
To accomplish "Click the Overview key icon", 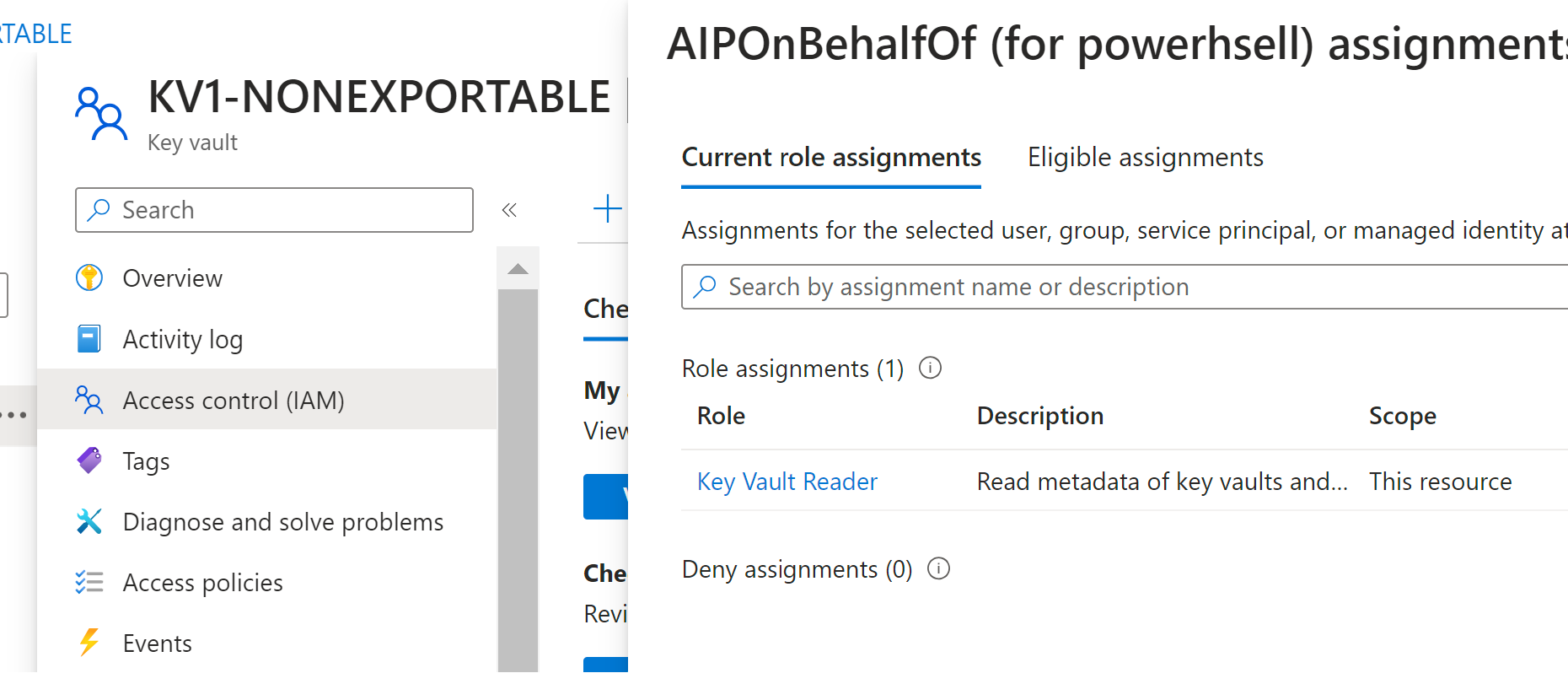I will pos(89,277).
